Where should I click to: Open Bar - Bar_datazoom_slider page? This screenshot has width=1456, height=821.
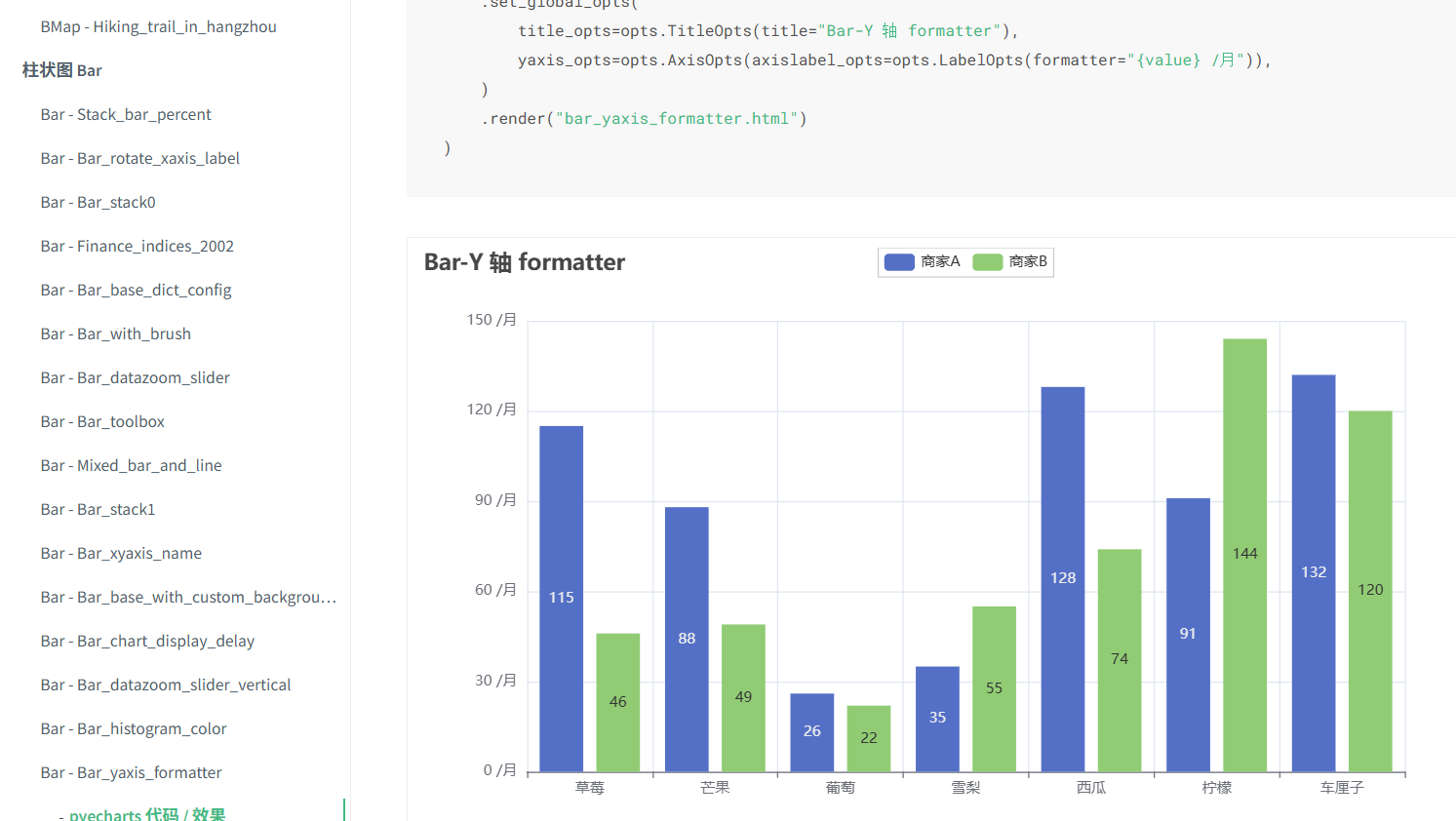135,377
